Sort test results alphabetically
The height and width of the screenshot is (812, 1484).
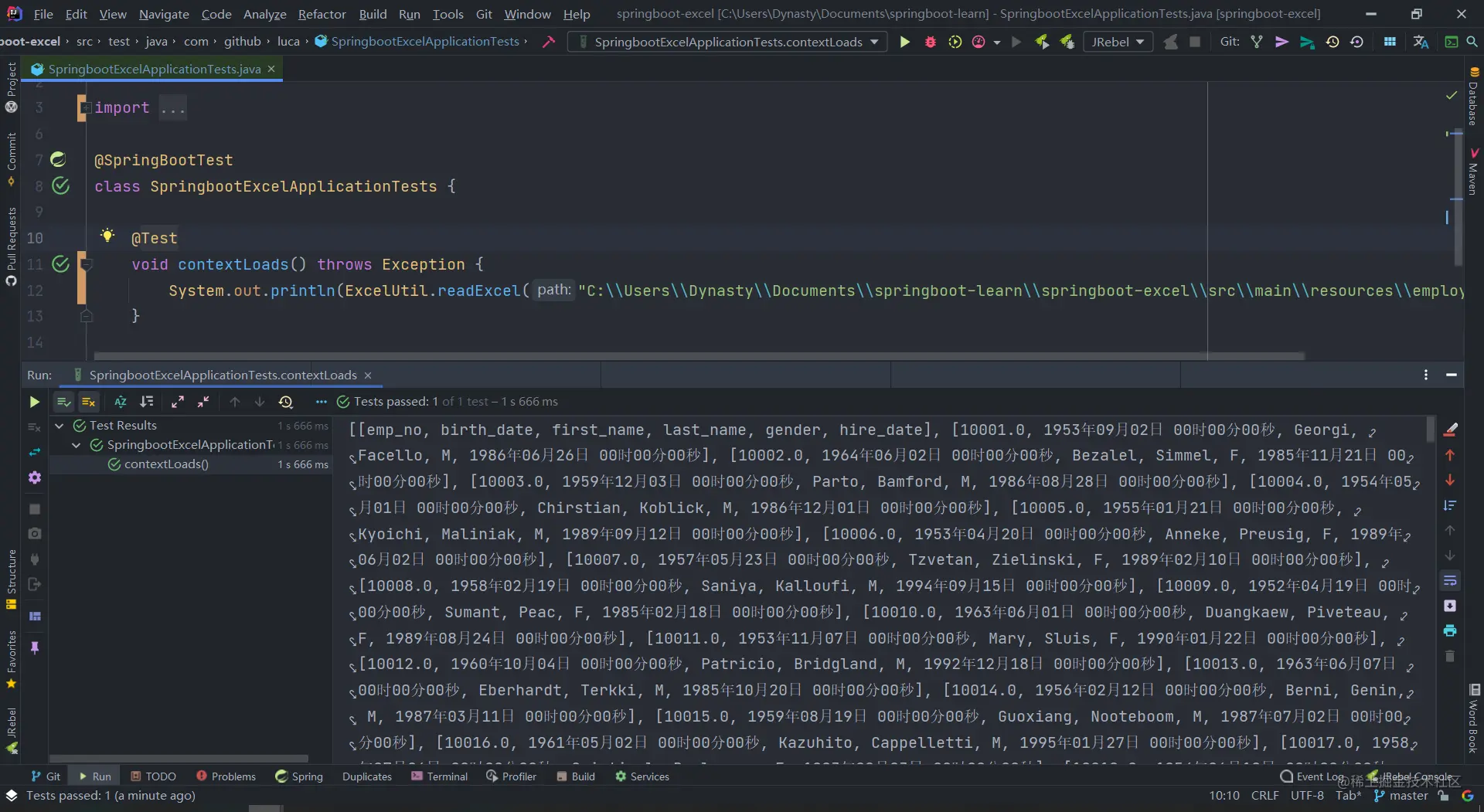click(x=121, y=402)
